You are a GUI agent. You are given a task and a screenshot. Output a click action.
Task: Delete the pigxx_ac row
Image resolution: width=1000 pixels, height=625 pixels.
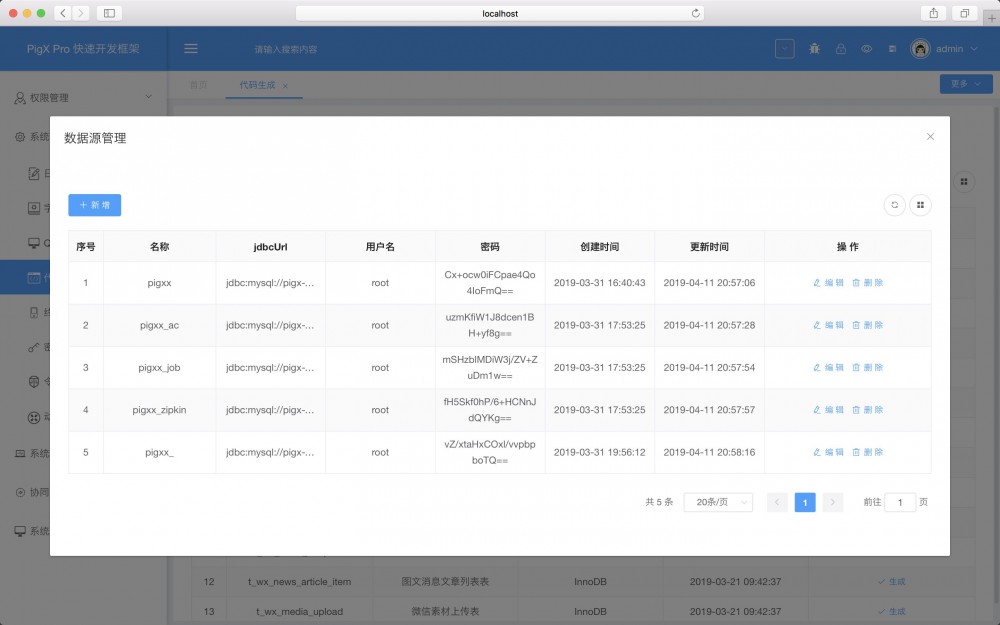867,325
